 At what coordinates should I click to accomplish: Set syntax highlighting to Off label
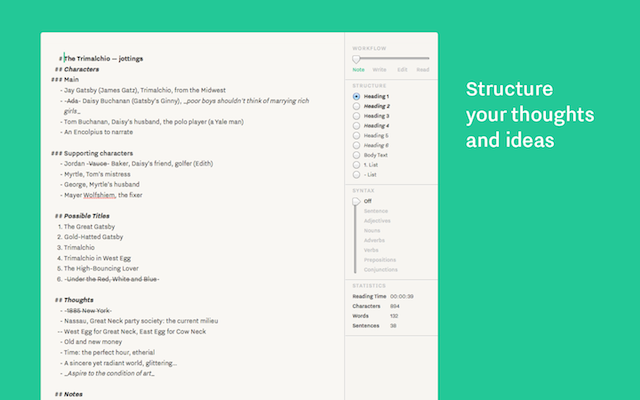pyautogui.click(x=368, y=201)
